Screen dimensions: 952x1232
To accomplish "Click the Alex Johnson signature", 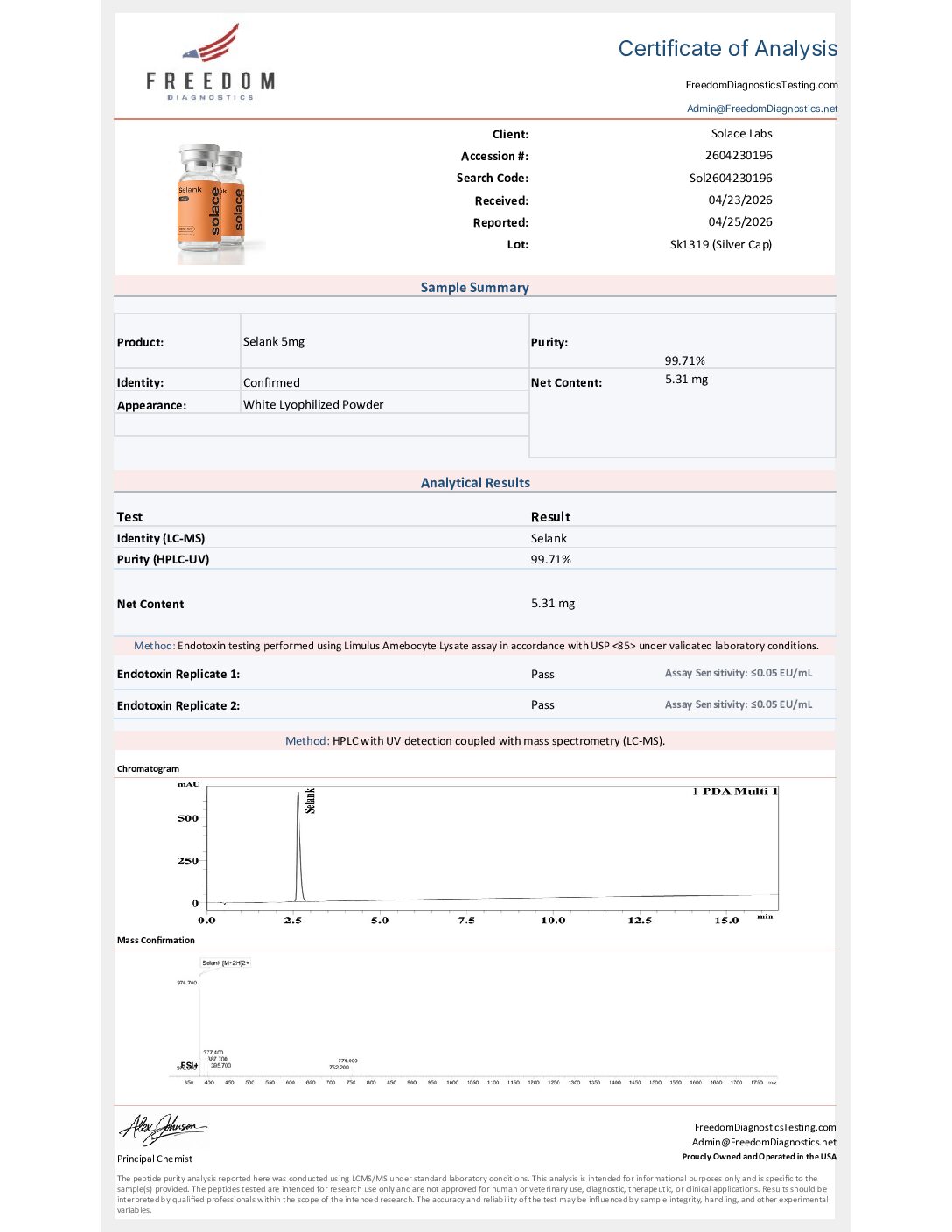I will (162, 1129).
